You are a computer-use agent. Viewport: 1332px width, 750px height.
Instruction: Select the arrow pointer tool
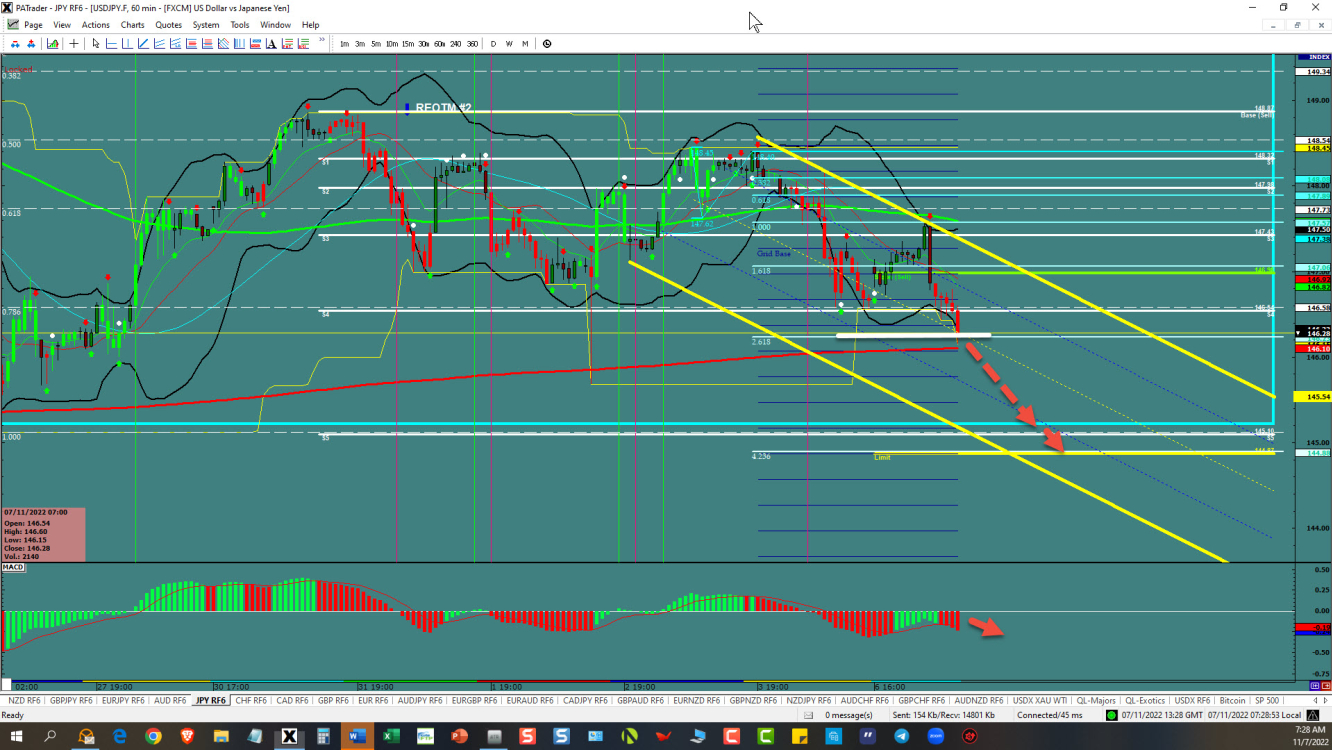[x=96, y=43]
